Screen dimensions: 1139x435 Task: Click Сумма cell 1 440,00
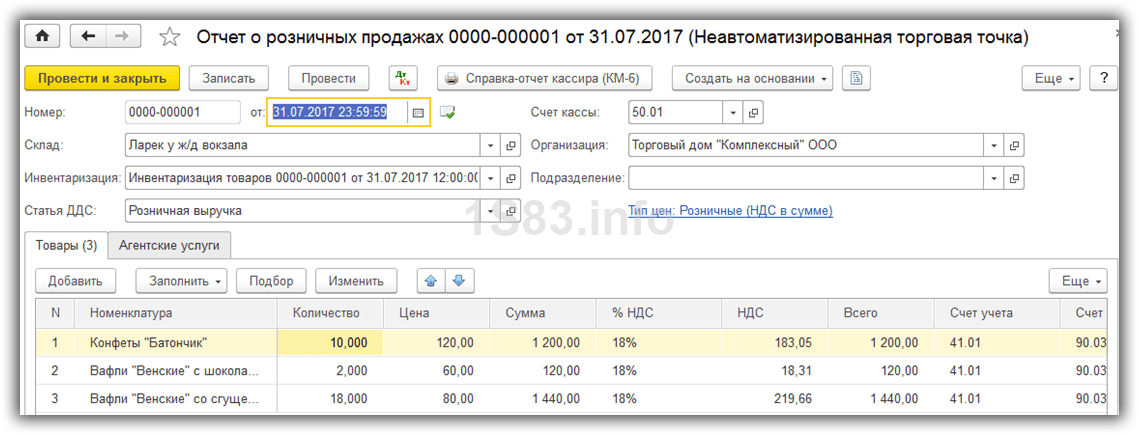[x=543, y=399]
